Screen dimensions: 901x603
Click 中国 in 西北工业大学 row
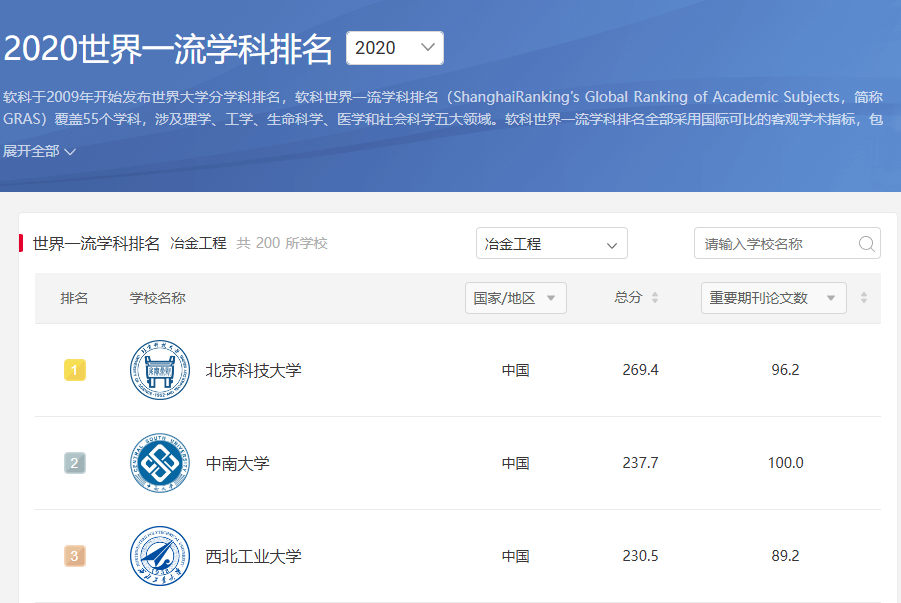point(515,556)
